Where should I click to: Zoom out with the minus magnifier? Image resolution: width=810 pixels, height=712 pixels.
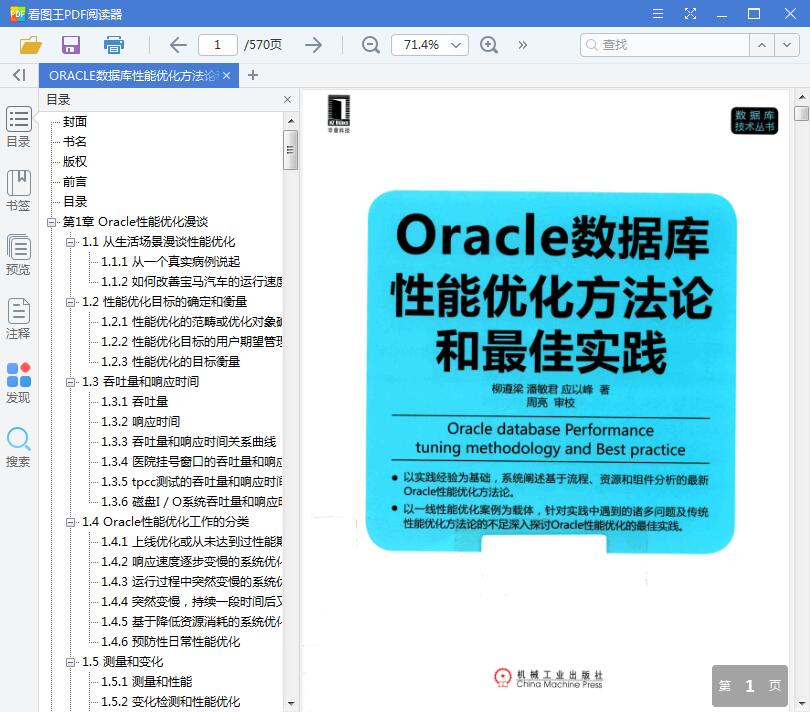point(370,45)
